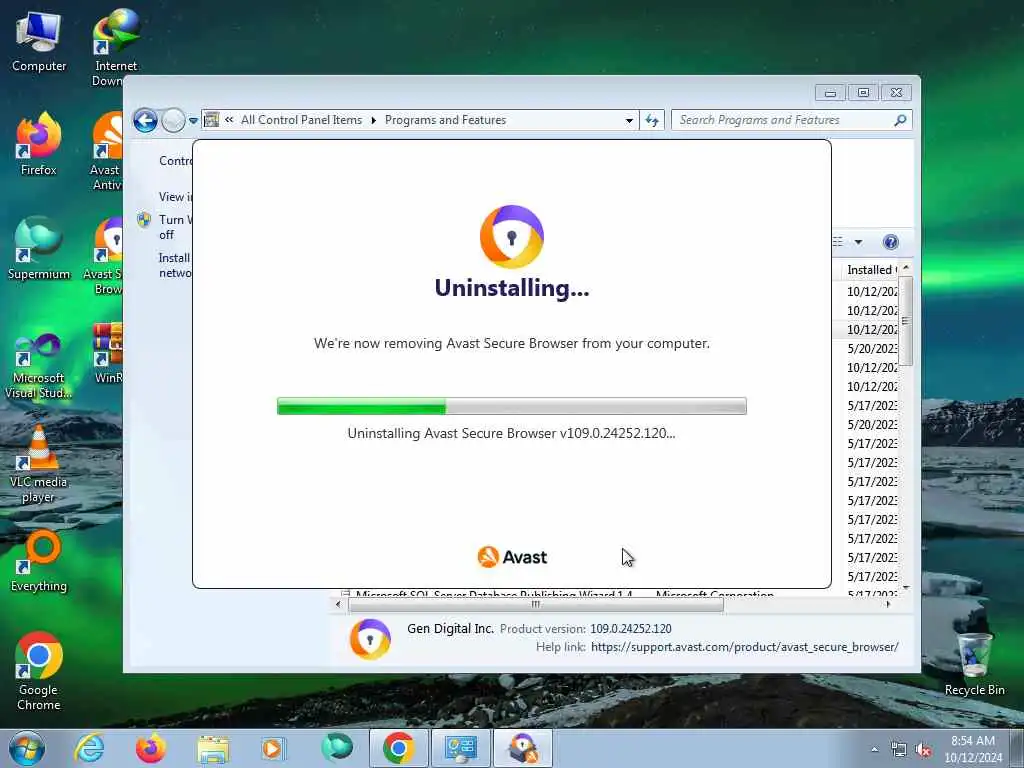Image resolution: width=1024 pixels, height=768 pixels.
Task: Click the muted volume icon in the tray
Action: [923, 750]
